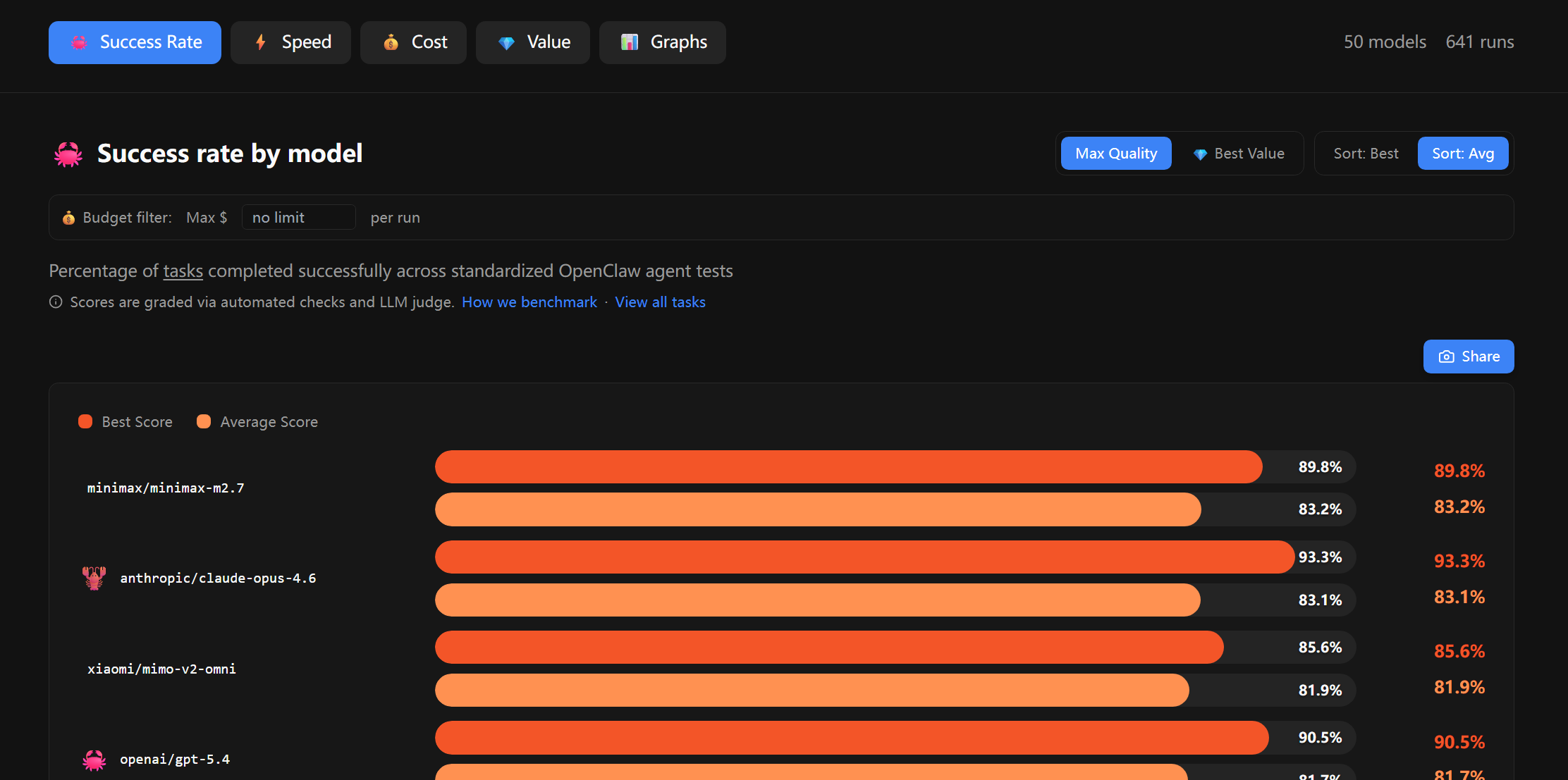Open the Cost tab
Image resolution: width=1568 pixels, height=780 pixels.
coord(413,42)
